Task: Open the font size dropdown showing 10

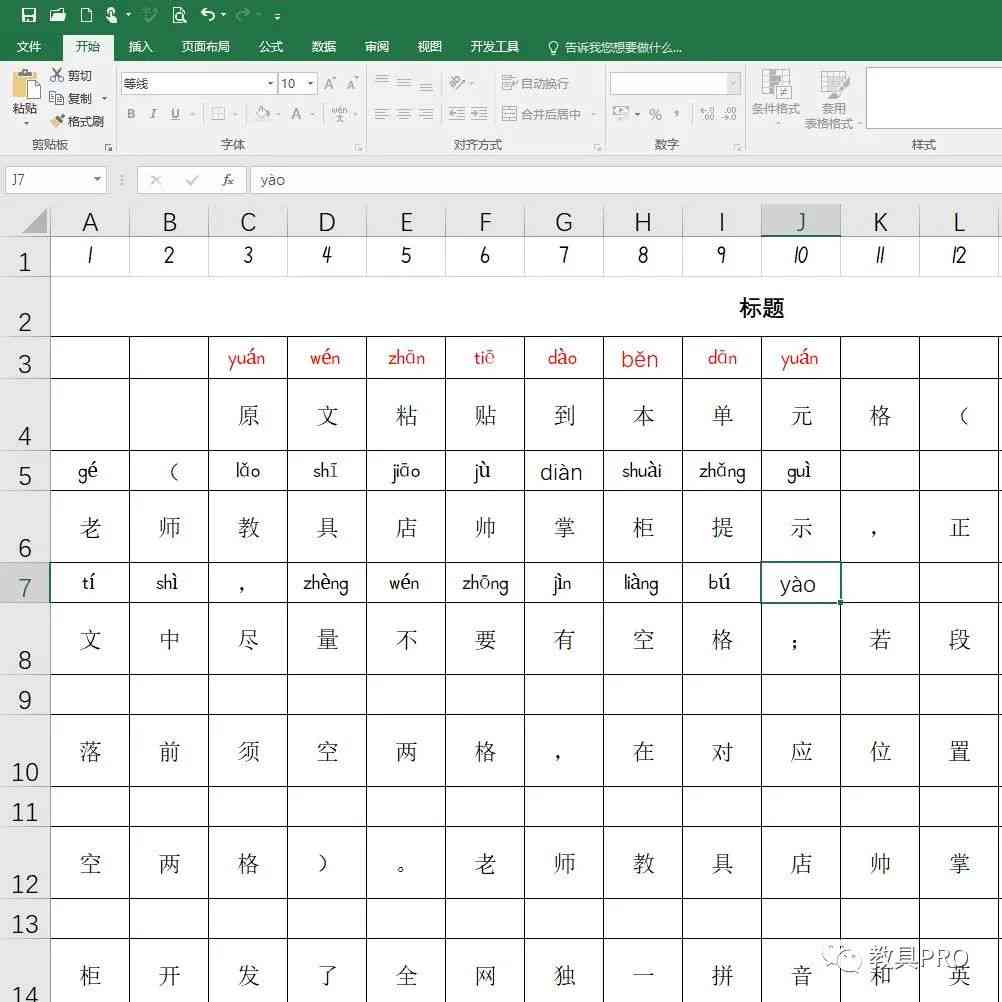Action: pos(311,83)
